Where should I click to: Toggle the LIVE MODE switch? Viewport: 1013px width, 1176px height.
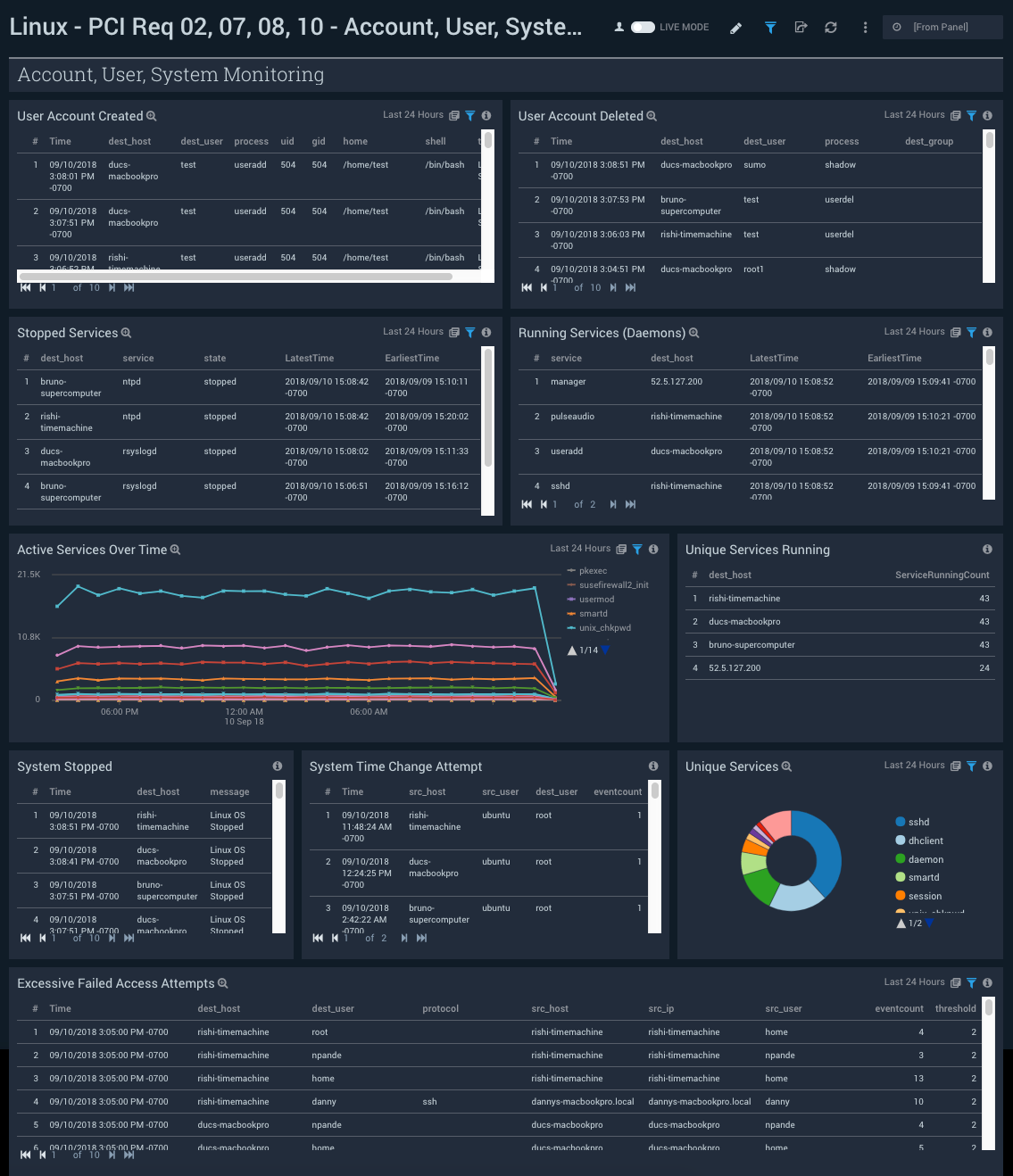[643, 27]
